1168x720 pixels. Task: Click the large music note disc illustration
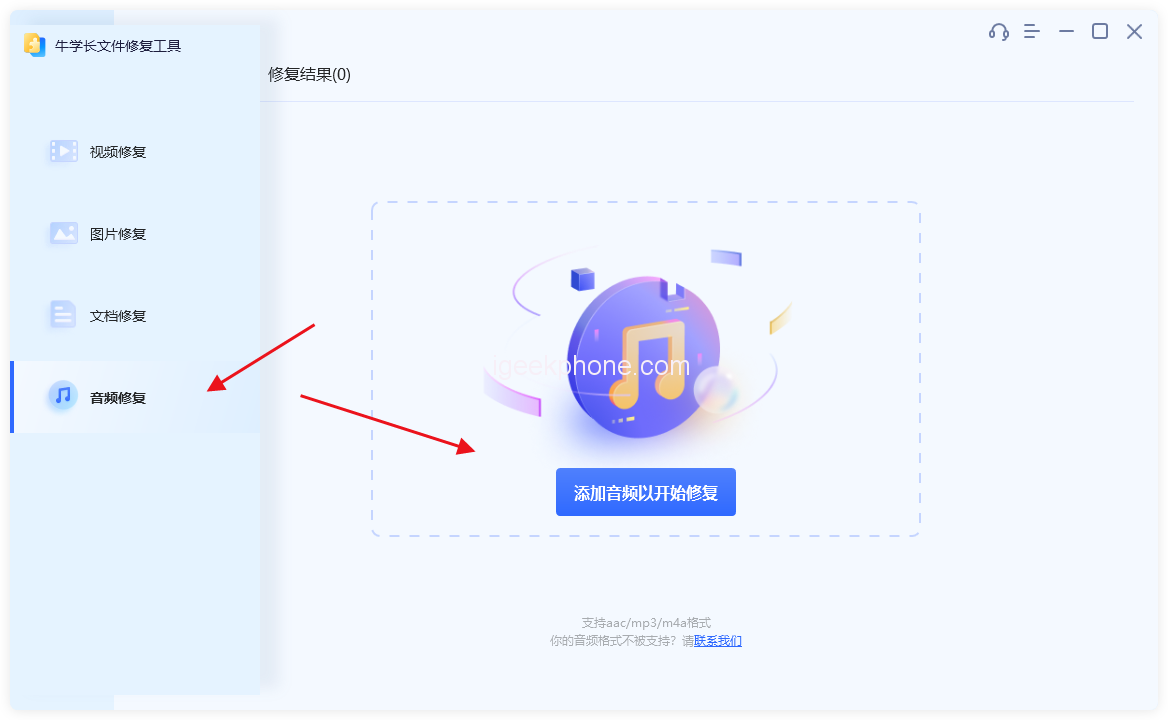[x=644, y=357]
